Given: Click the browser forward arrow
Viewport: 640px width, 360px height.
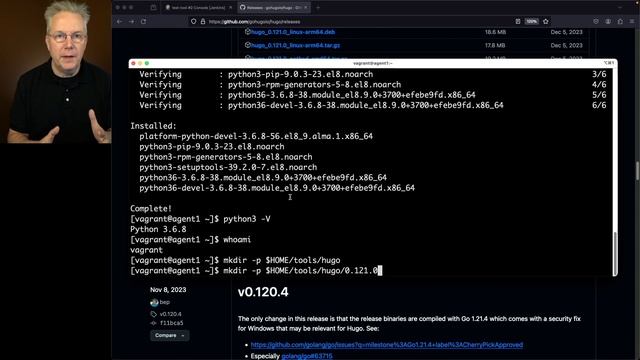Looking at the screenshot, I should [131, 22].
